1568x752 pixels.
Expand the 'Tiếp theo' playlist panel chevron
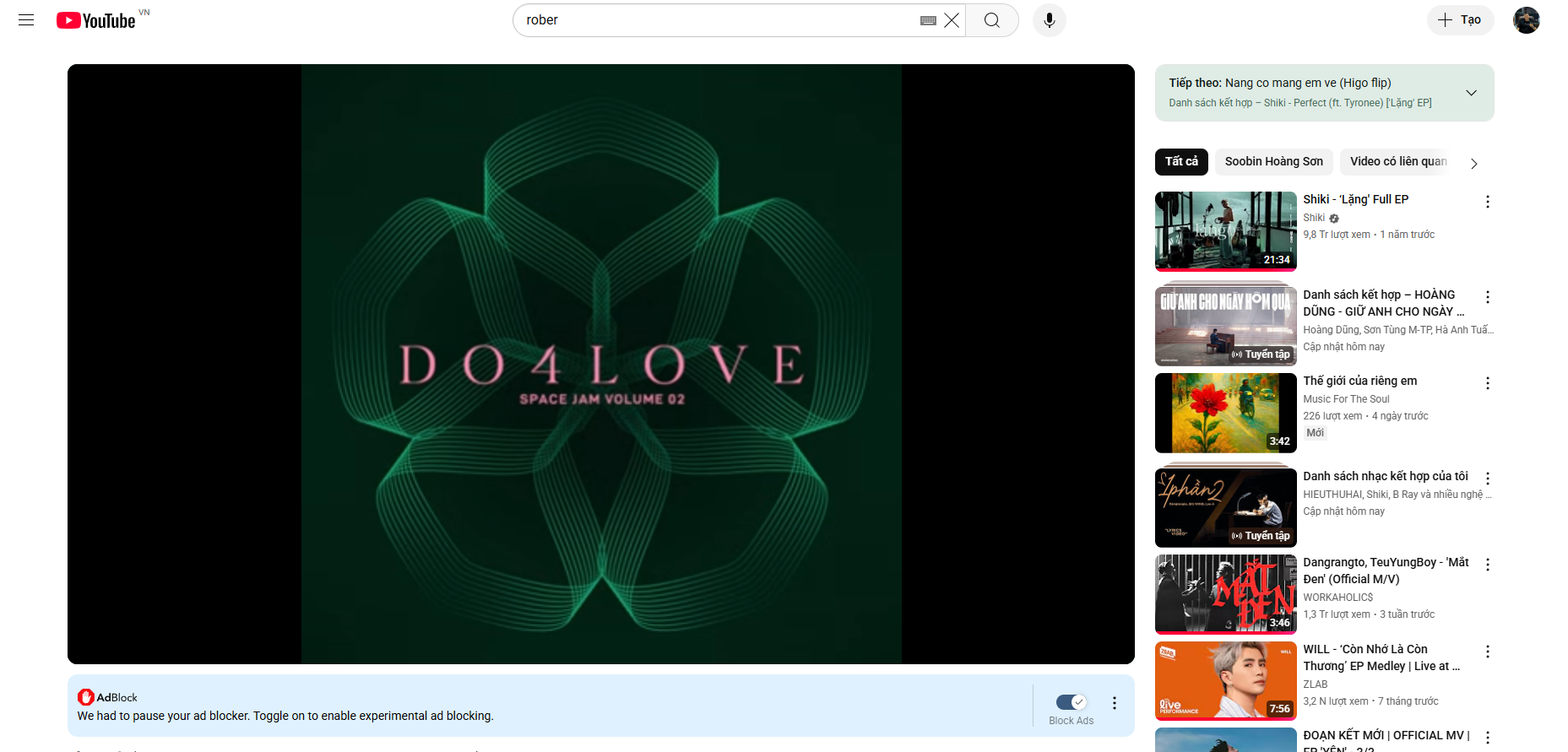[x=1471, y=93]
